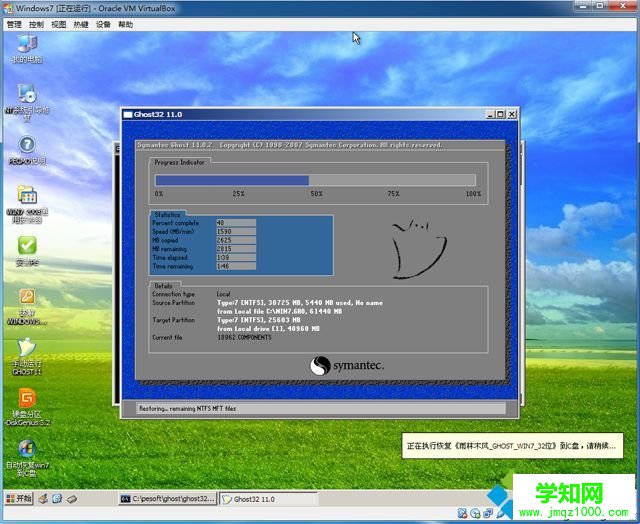This screenshot has height=524, width=640.
Task: Click the VirtualBox network status icon
Action: click(x=488, y=513)
